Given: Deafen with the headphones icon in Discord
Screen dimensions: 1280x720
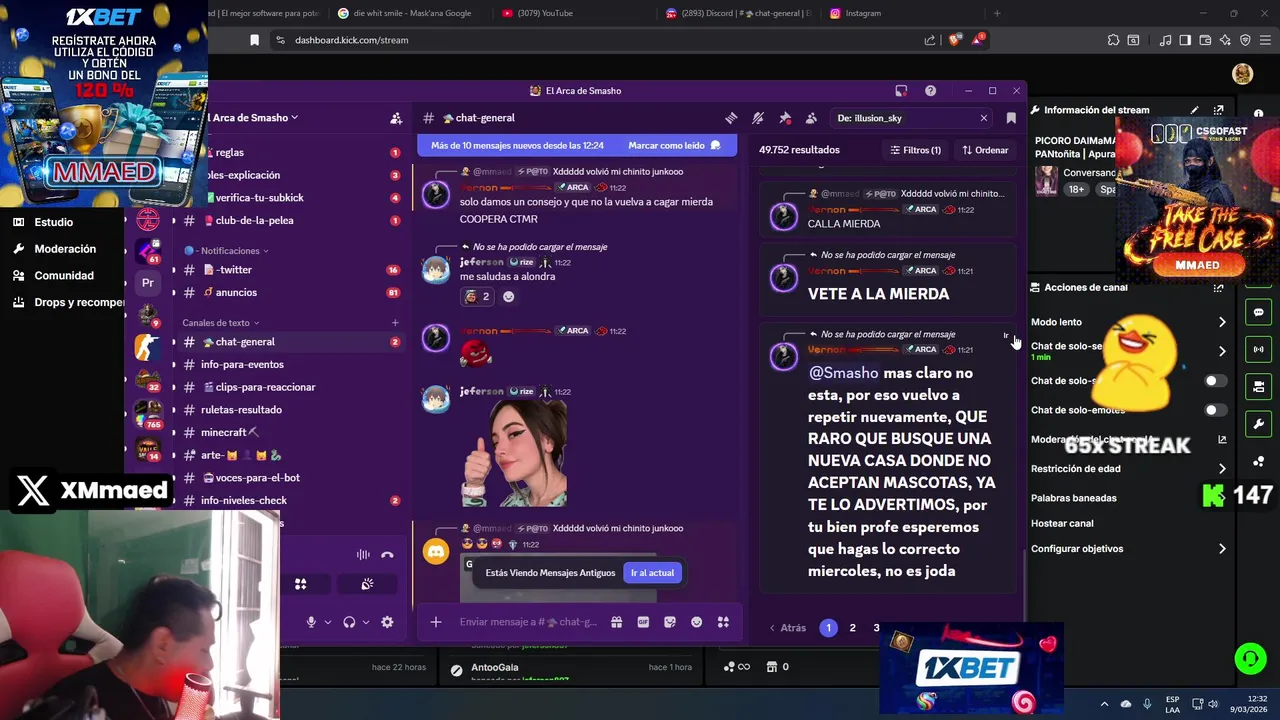Looking at the screenshot, I should pos(349,622).
